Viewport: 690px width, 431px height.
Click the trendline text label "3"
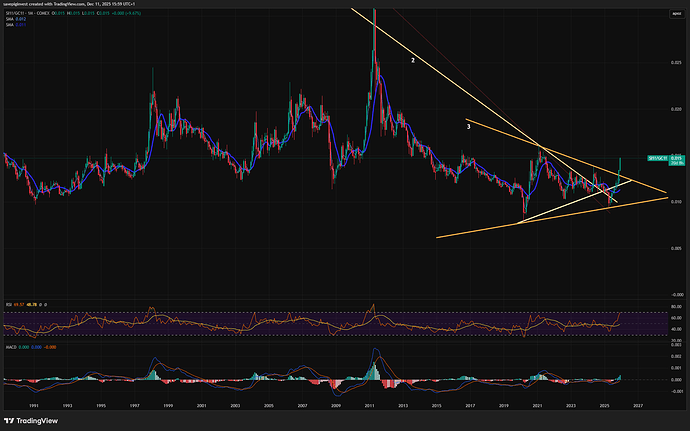tap(468, 127)
